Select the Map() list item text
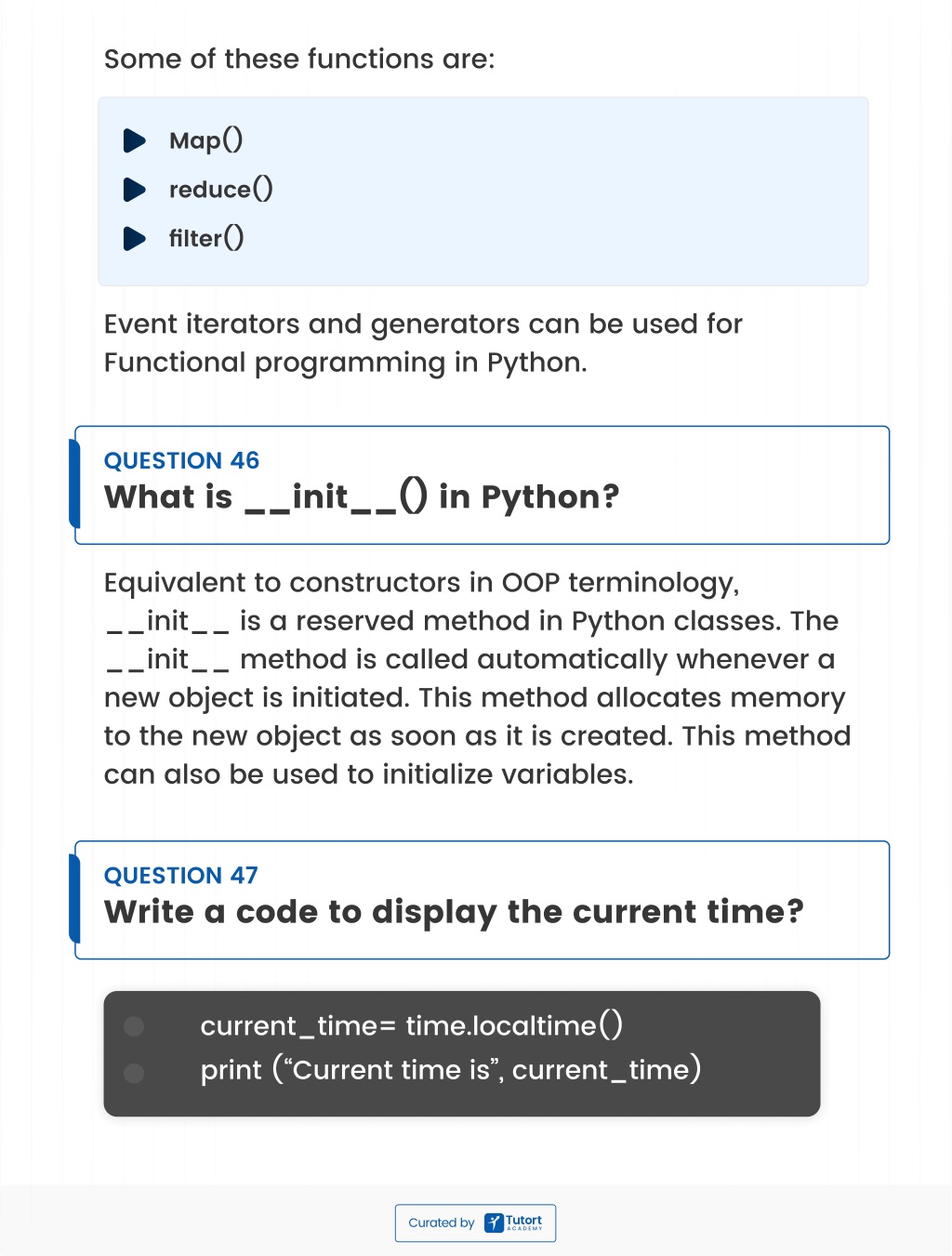This screenshot has height=1256, width=952. (x=206, y=140)
